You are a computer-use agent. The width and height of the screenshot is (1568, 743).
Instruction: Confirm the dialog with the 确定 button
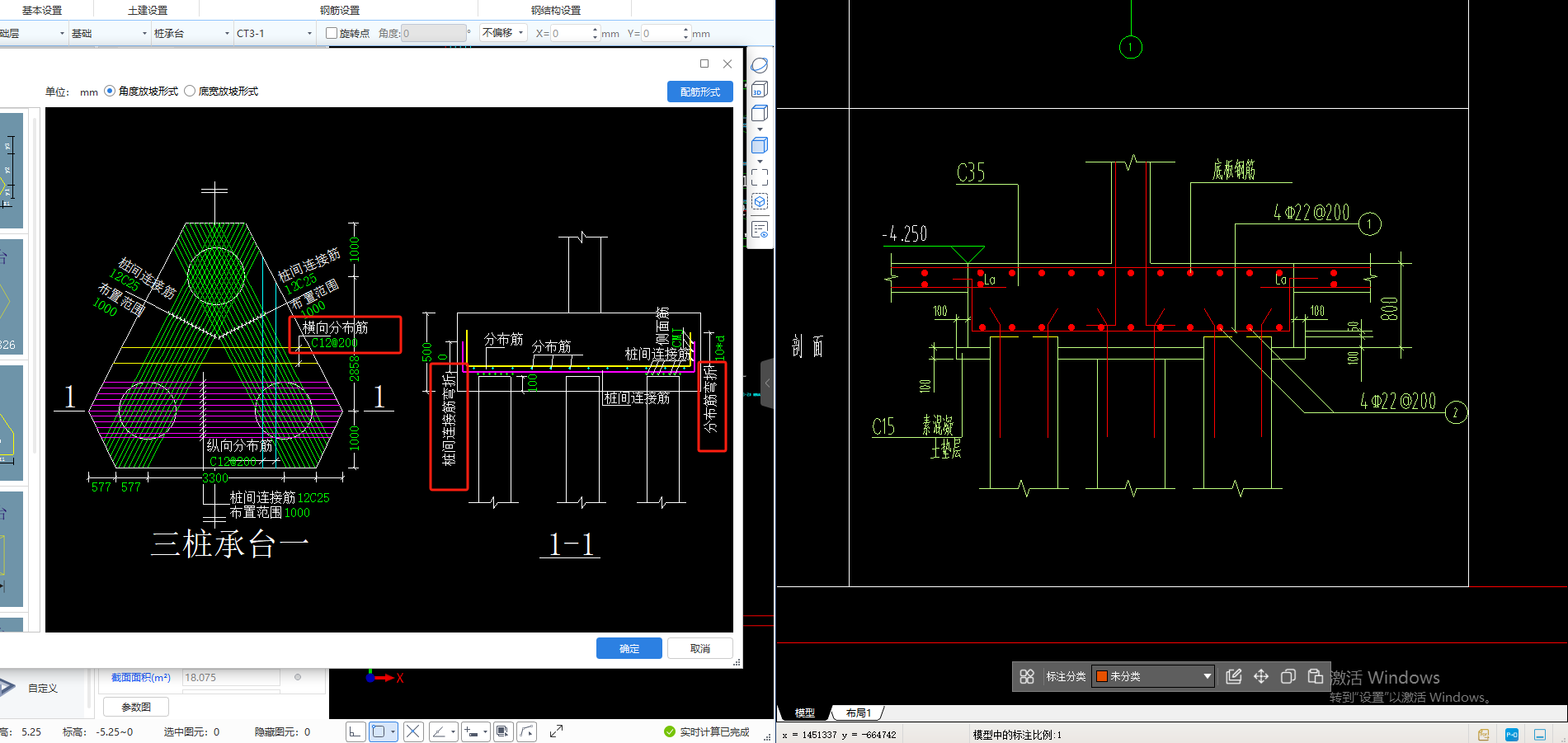[x=629, y=648]
